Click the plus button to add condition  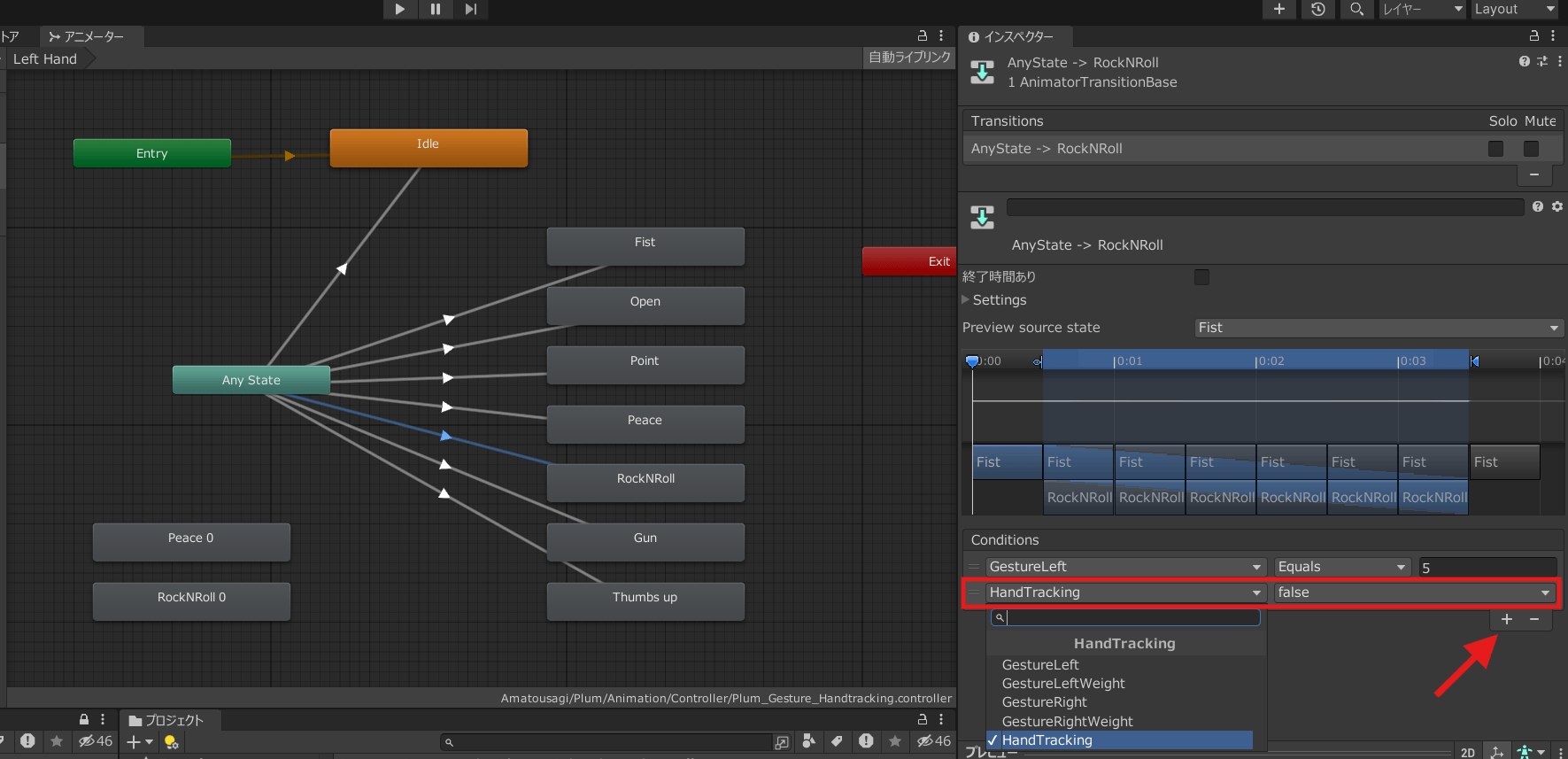click(x=1506, y=619)
